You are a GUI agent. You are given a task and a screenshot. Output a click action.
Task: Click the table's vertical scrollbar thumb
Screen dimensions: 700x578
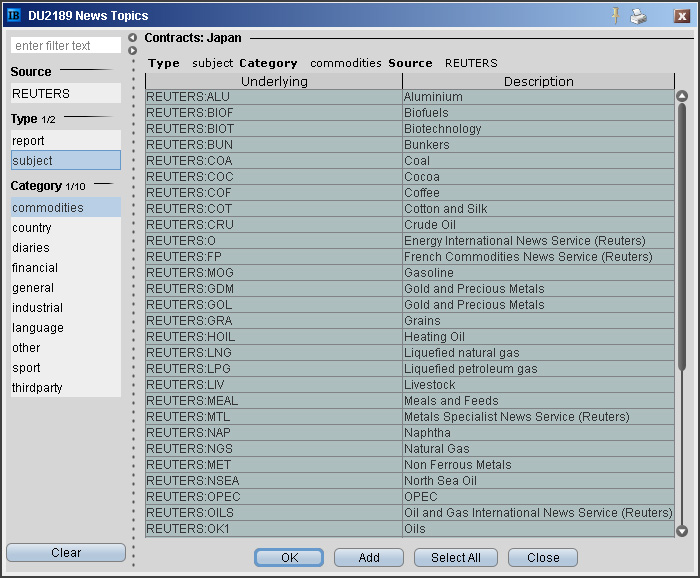[682, 237]
